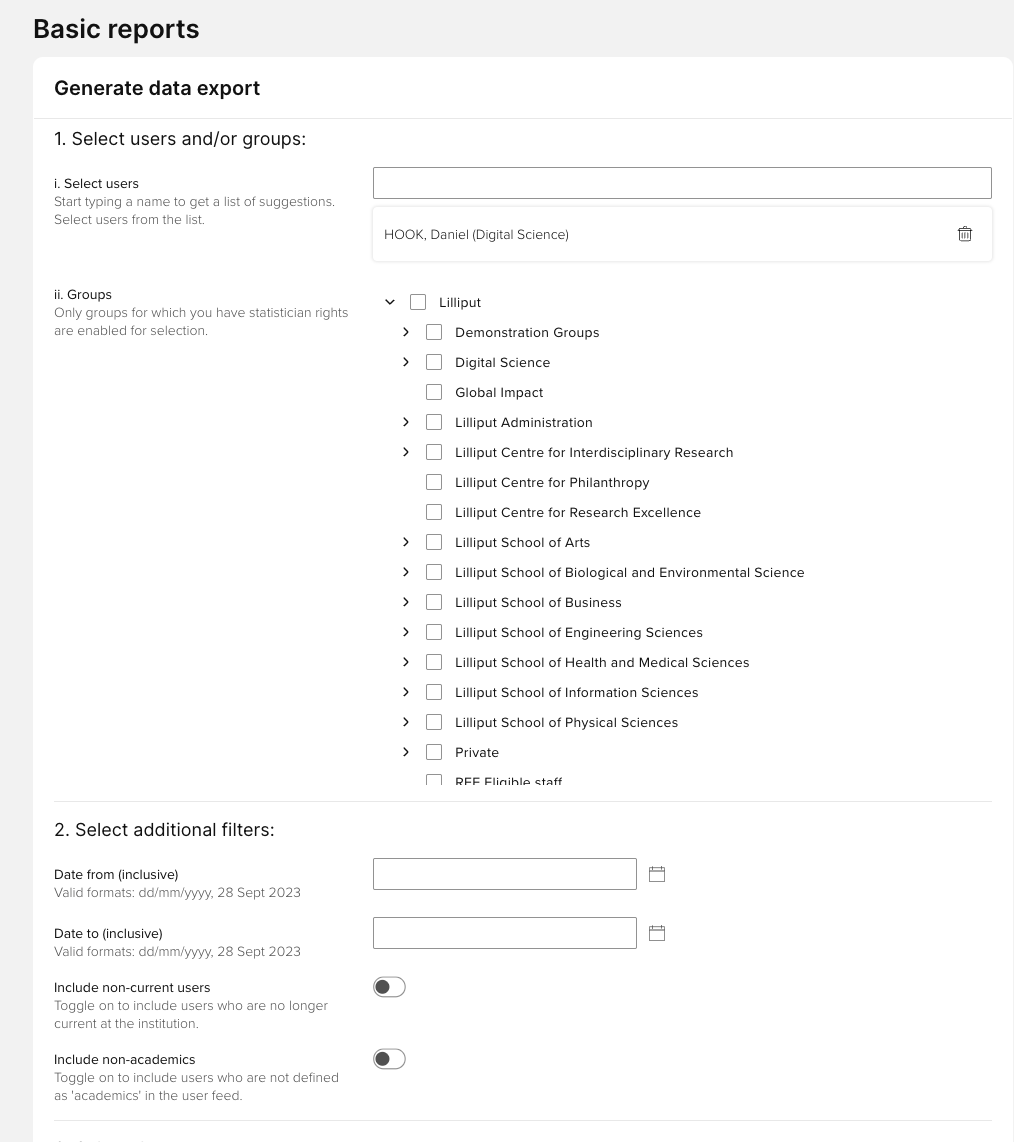The width and height of the screenshot is (1014, 1142).
Task: Click Lilliput Centre for Research Excellence label
Action: click(578, 512)
